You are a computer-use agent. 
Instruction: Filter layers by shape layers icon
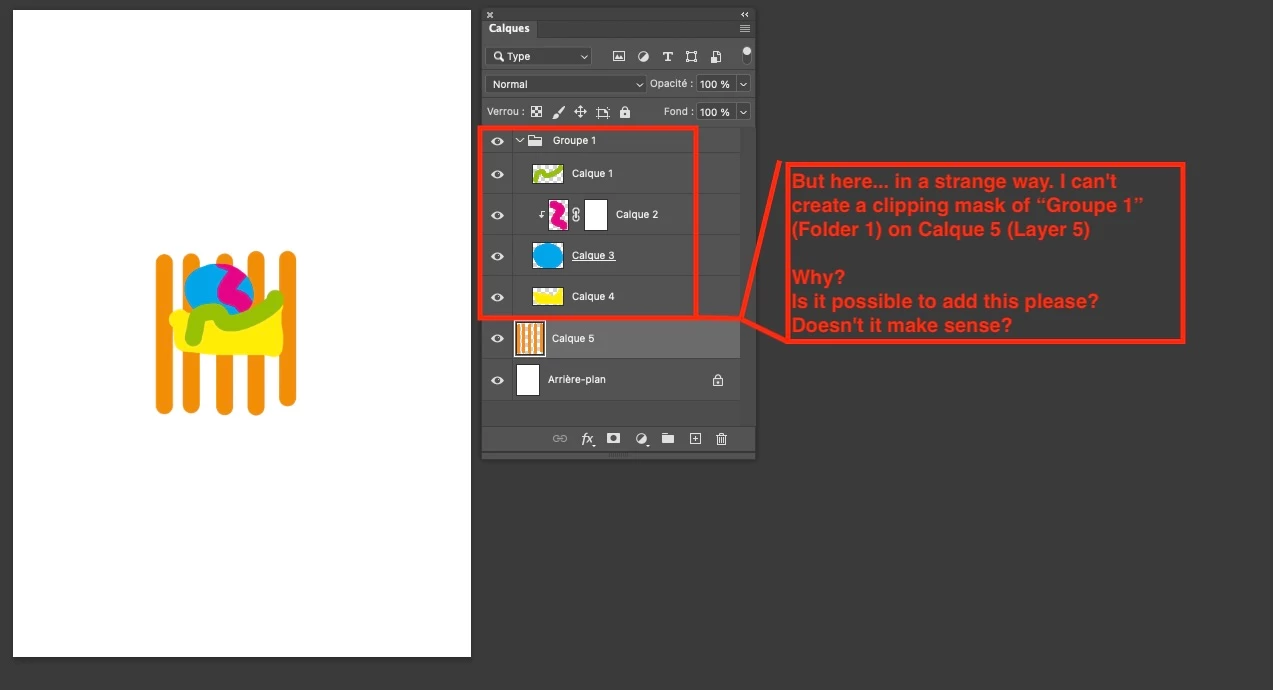point(692,57)
